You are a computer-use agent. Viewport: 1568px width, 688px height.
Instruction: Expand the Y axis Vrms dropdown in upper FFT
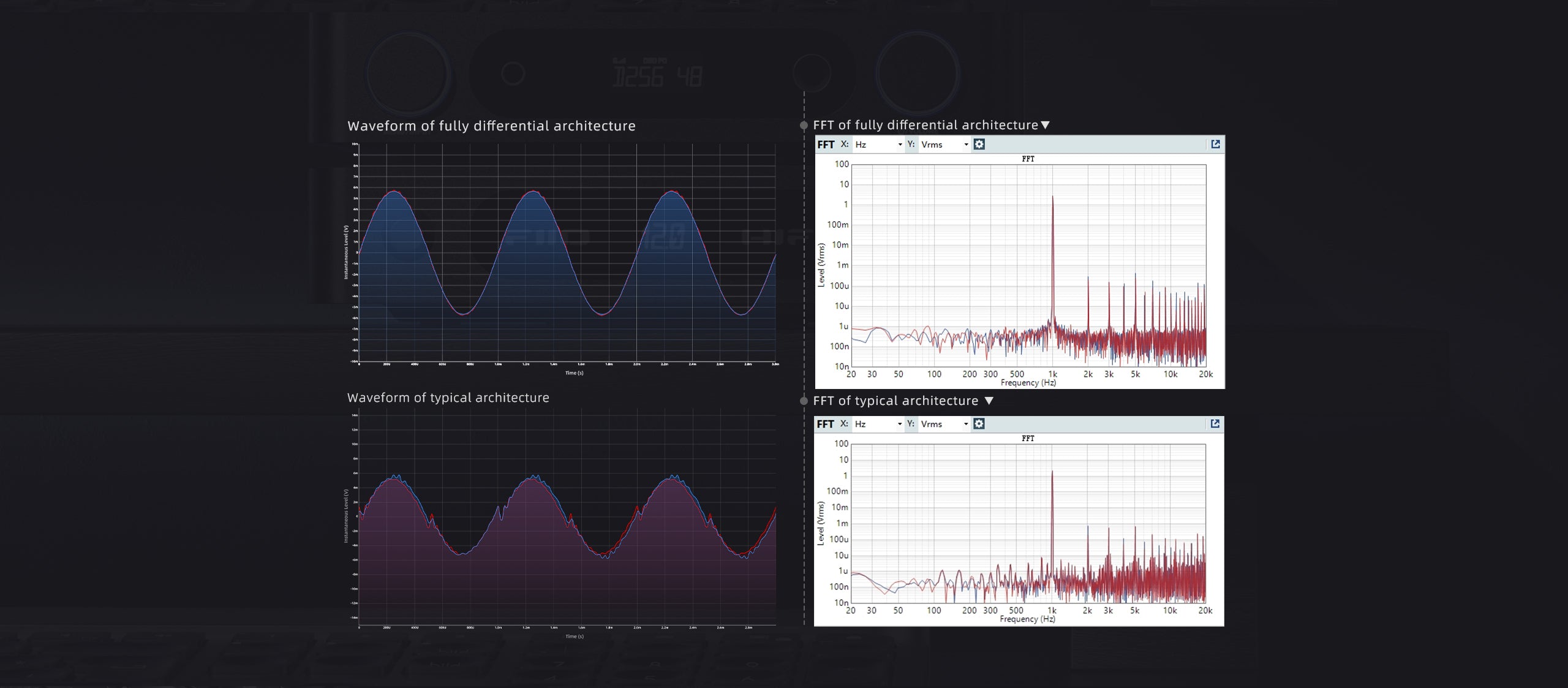[944, 145]
